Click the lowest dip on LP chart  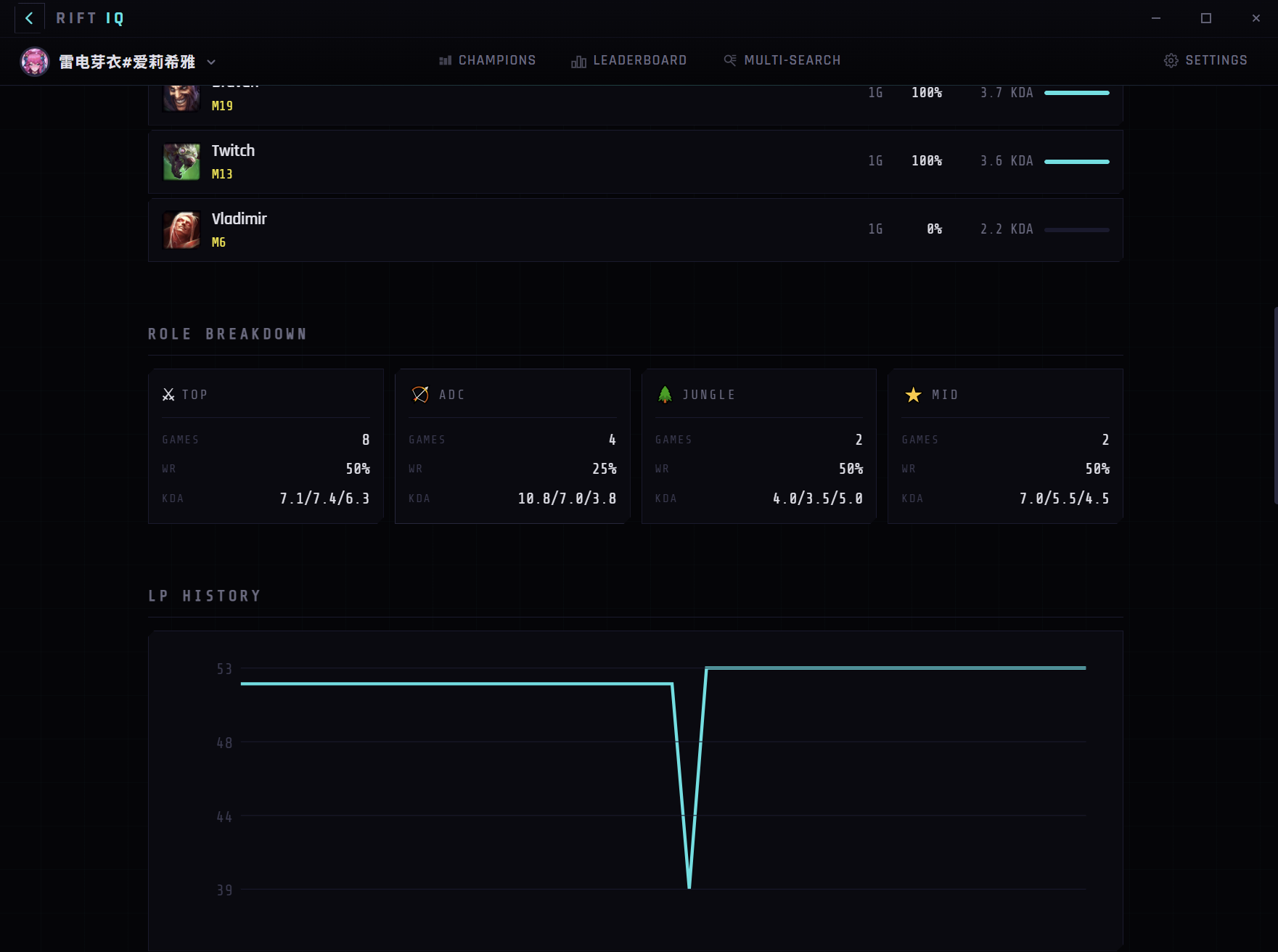689,887
